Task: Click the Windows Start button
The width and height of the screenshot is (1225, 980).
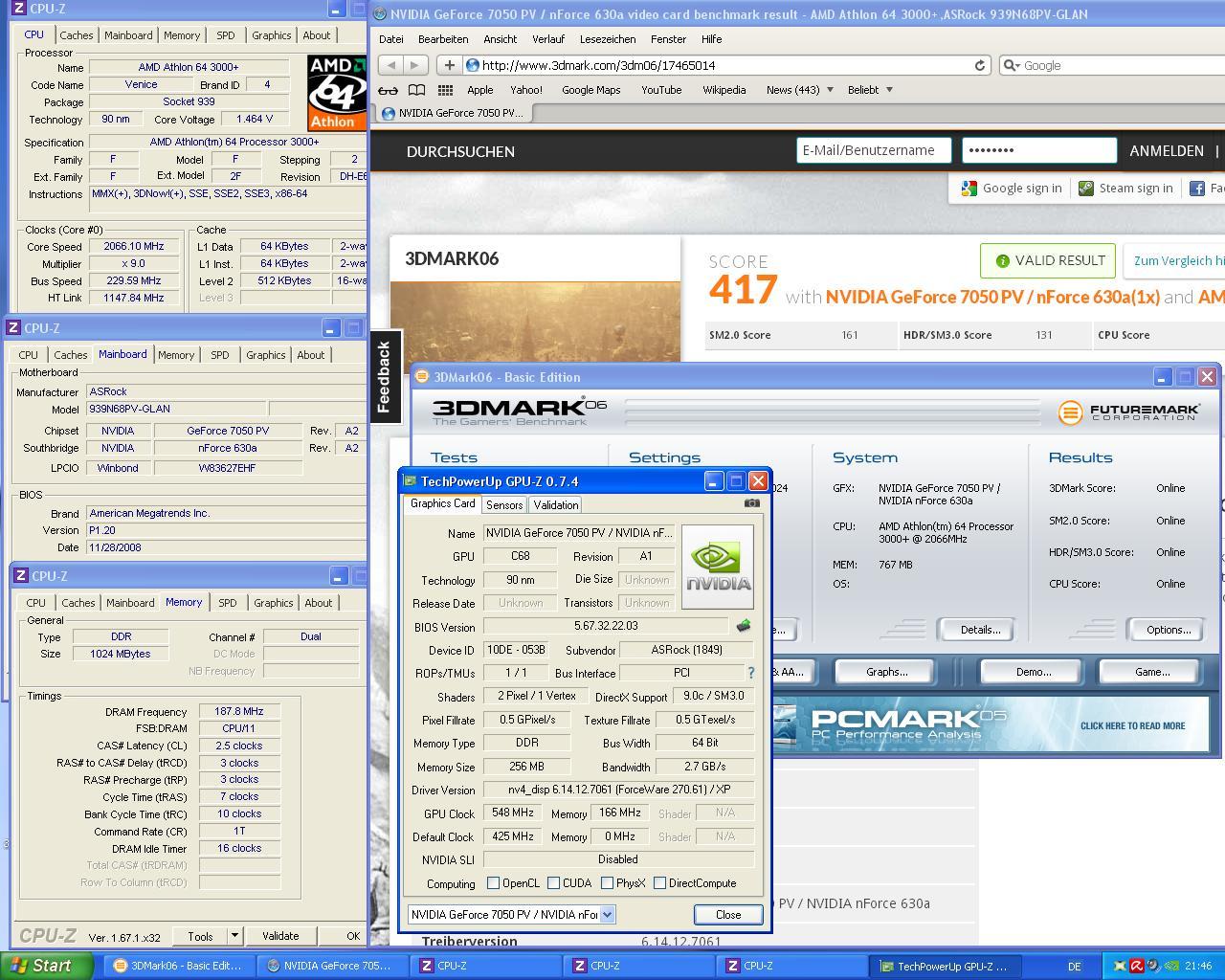Action: [x=46, y=966]
